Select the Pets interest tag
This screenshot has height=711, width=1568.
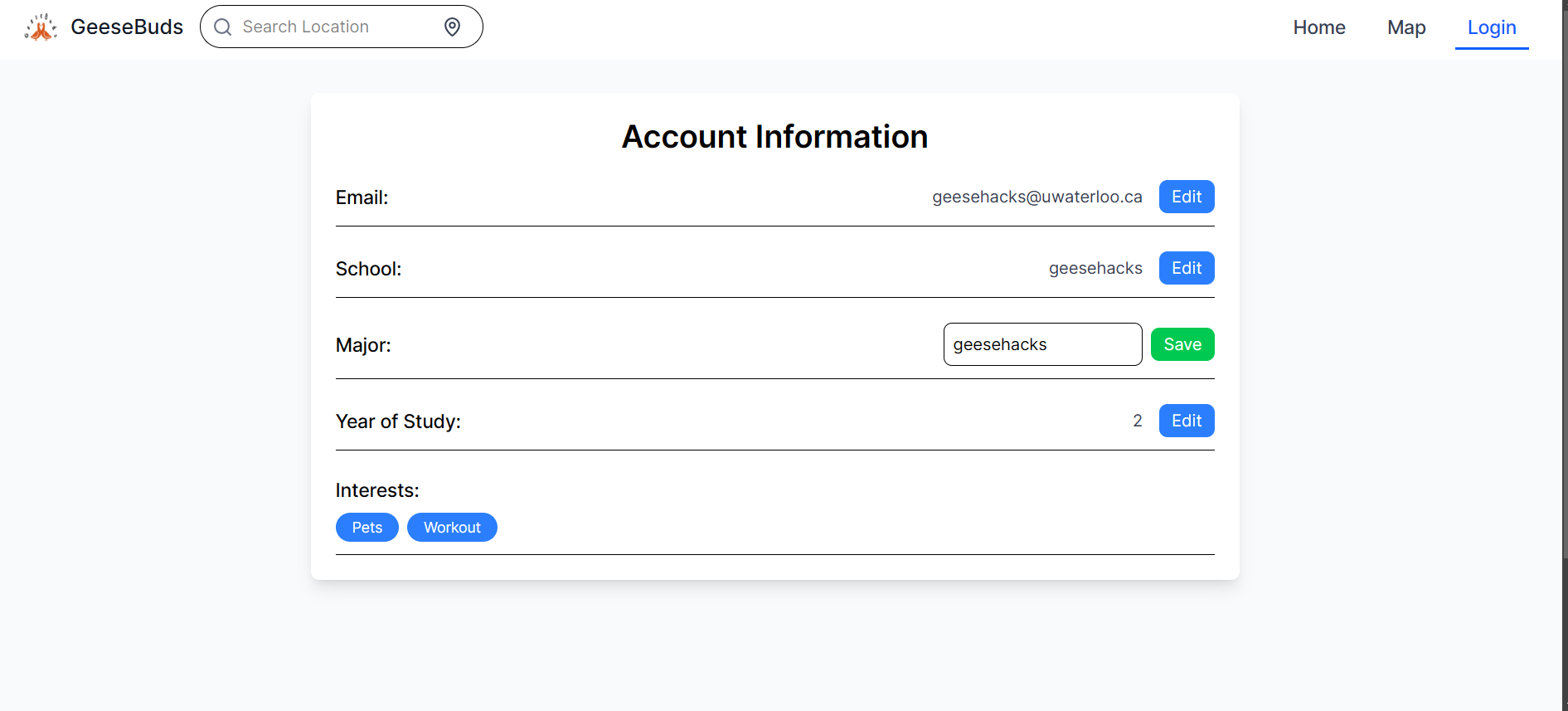tap(367, 528)
